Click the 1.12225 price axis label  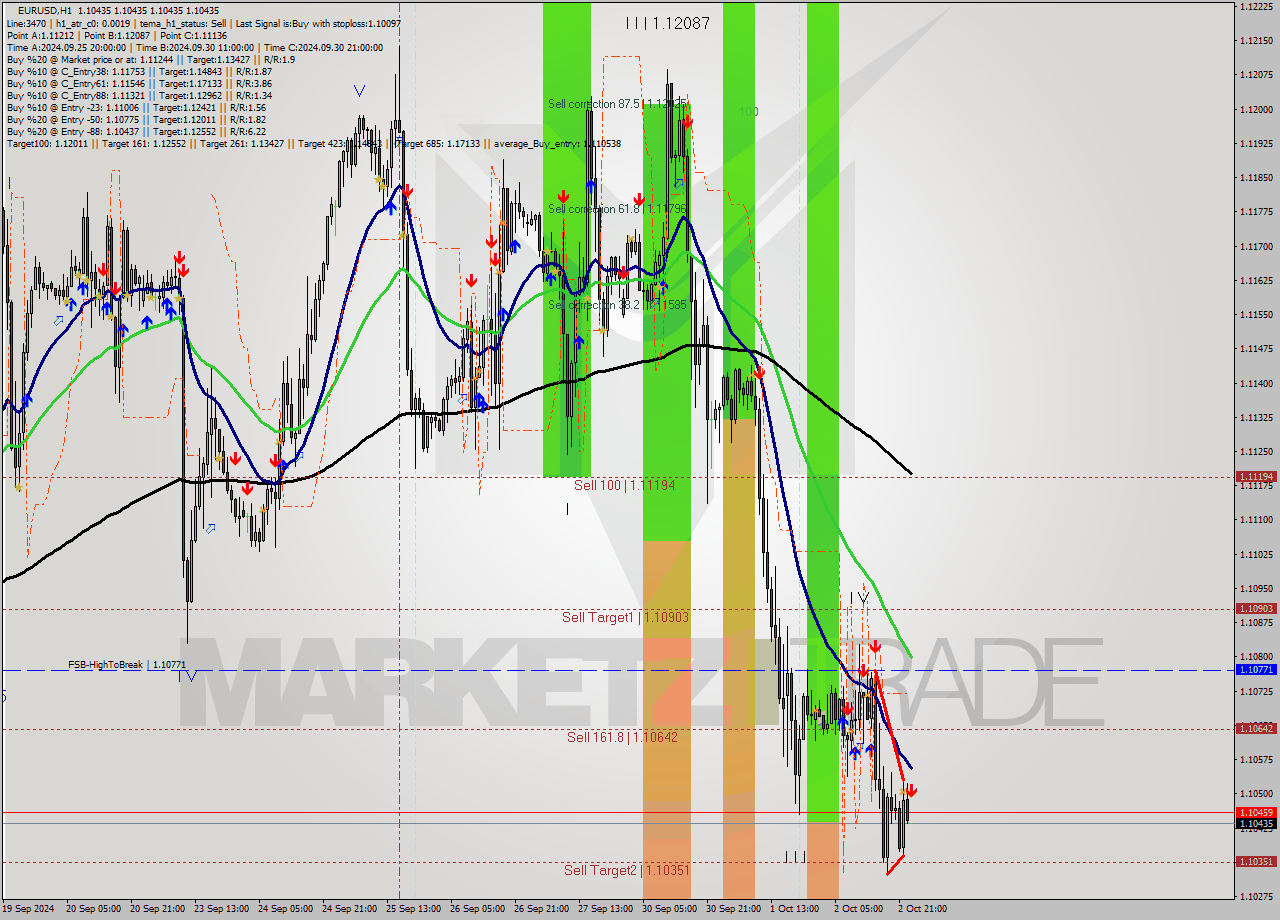click(x=1256, y=7)
